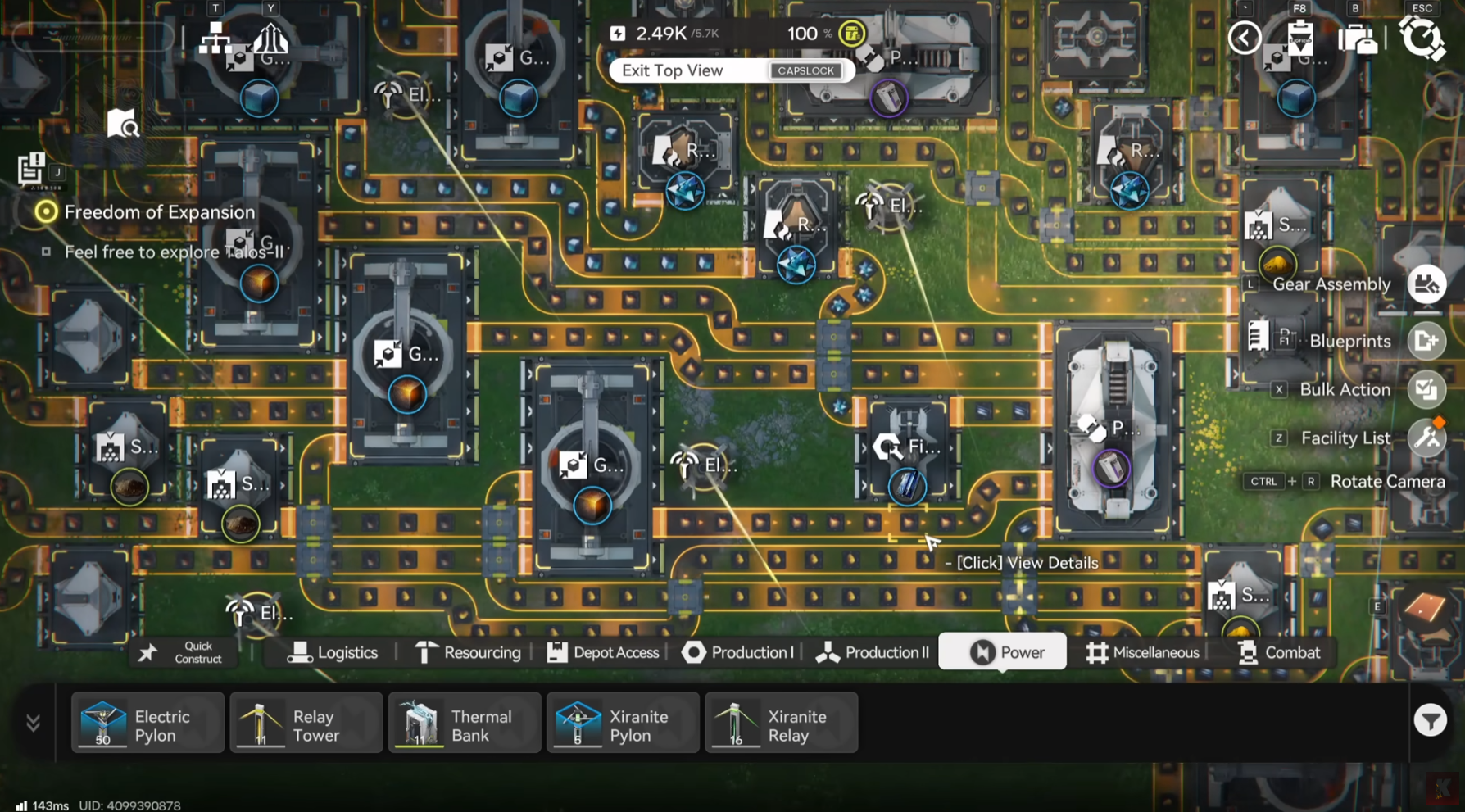Screen dimensions: 1465x812
Task: Open the Production I tab
Action: [738, 652]
